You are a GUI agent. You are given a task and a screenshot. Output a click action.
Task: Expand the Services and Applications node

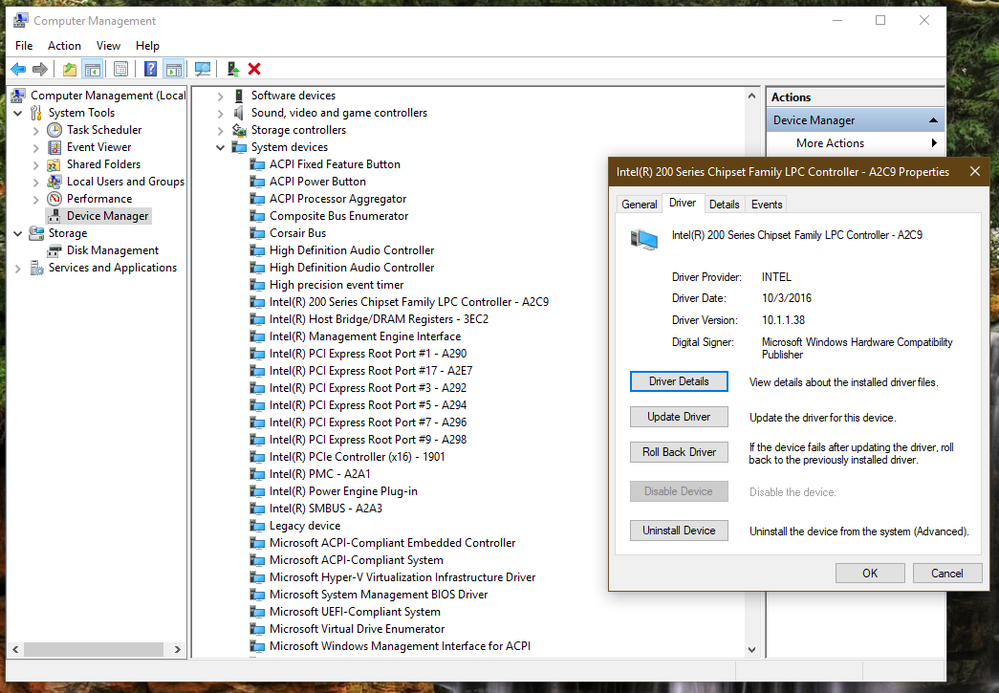click(18, 268)
